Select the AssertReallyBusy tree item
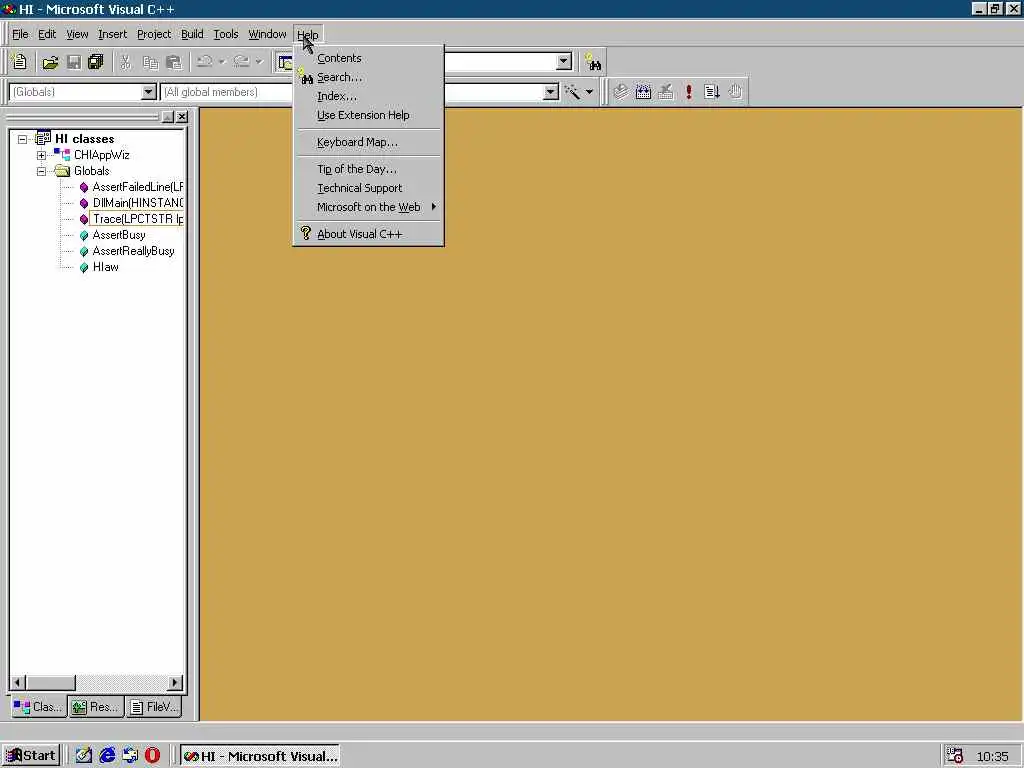 coord(133,251)
